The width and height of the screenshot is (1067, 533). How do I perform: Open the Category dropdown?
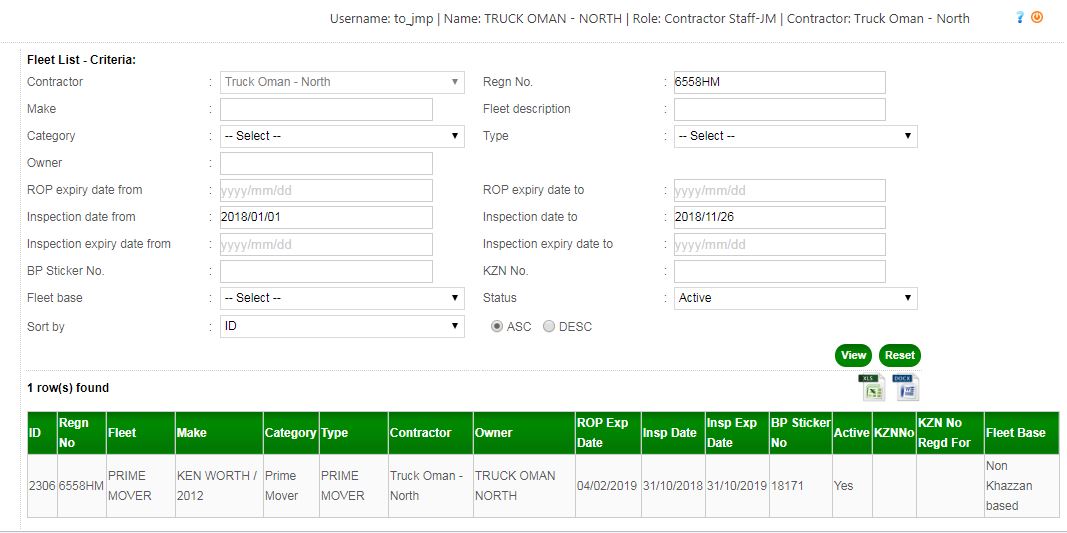click(342, 136)
